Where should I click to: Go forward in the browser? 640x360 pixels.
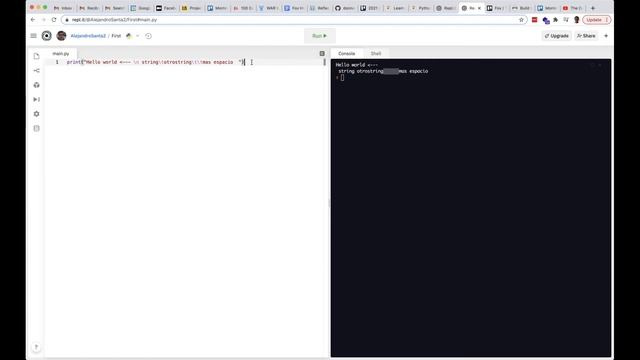(x=44, y=20)
